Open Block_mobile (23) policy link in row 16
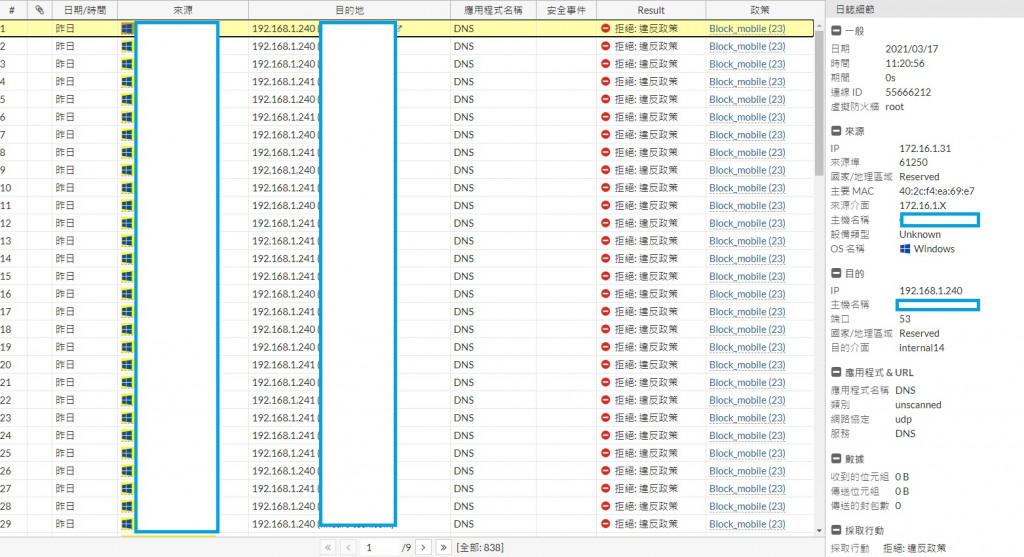The width and height of the screenshot is (1024, 557). click(x=747, y=294)
